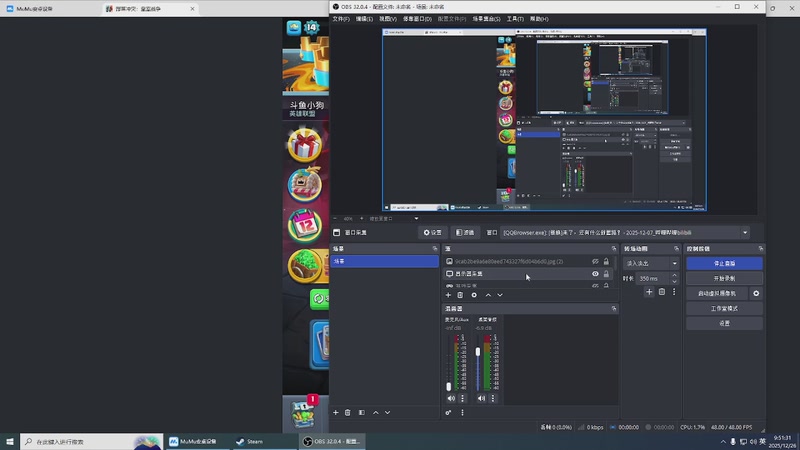
Task: Add a new scene transition
Action: pos(649,292)
